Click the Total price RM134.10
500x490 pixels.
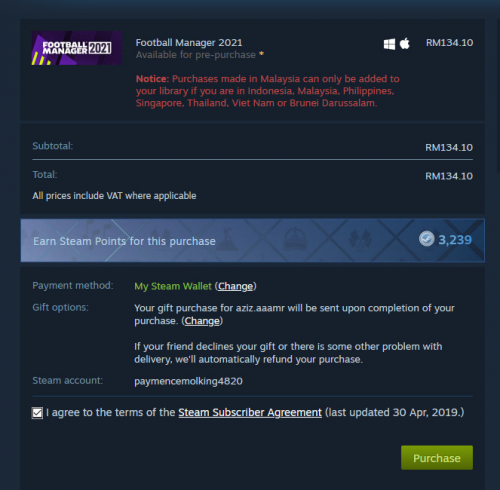coord(449,176)
